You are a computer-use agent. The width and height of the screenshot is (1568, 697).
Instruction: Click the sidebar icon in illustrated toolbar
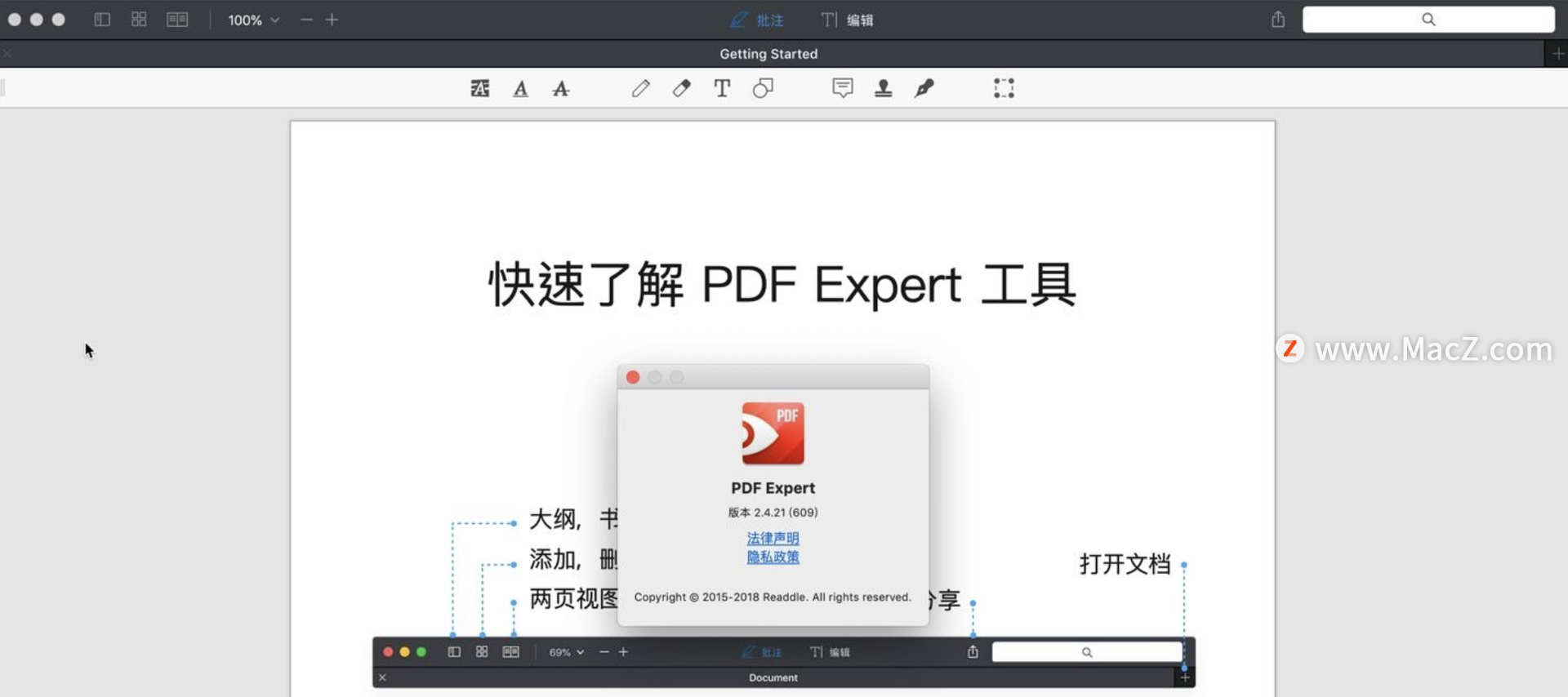pos(454,652)
